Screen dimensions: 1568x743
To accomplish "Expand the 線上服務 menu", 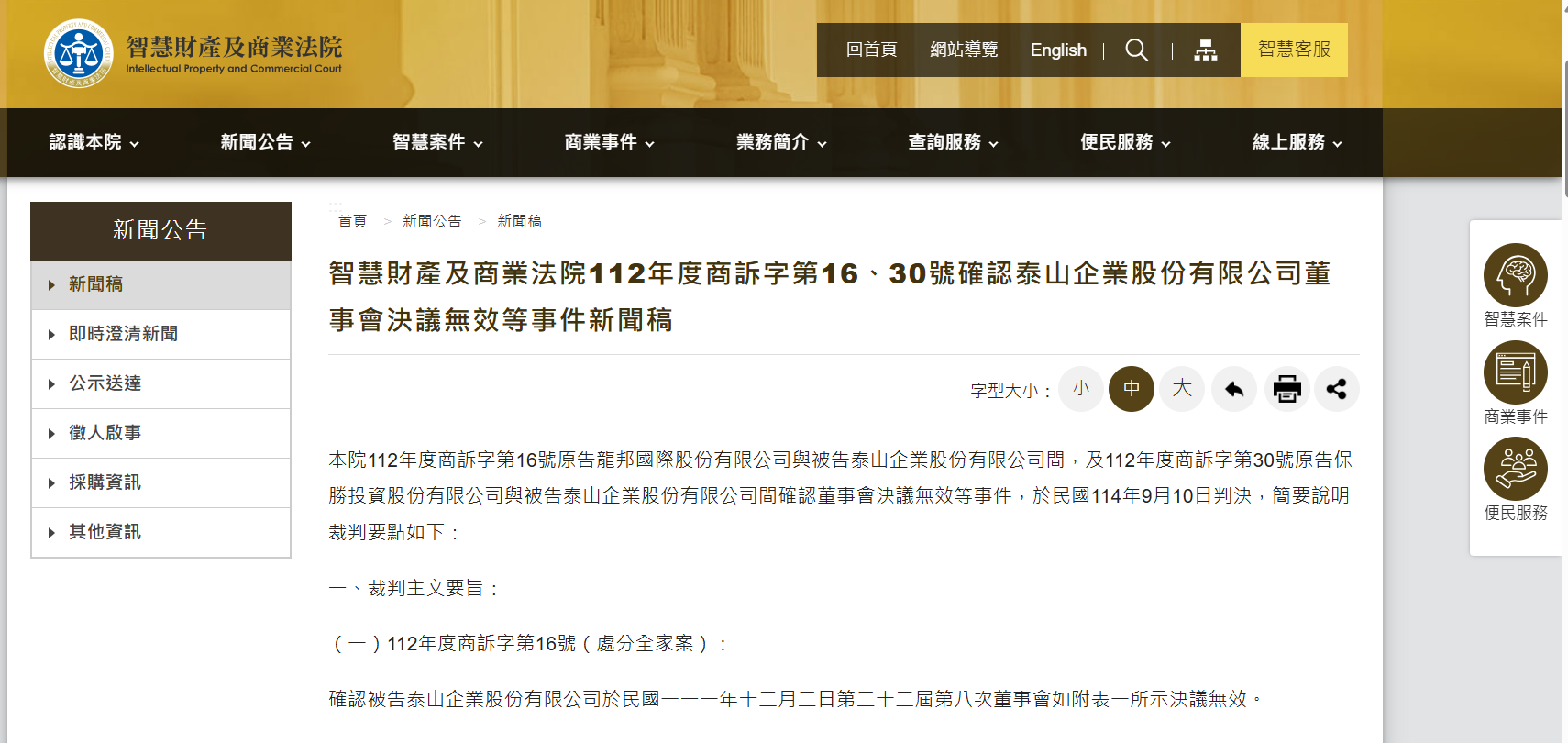I will pos(1297,142).
